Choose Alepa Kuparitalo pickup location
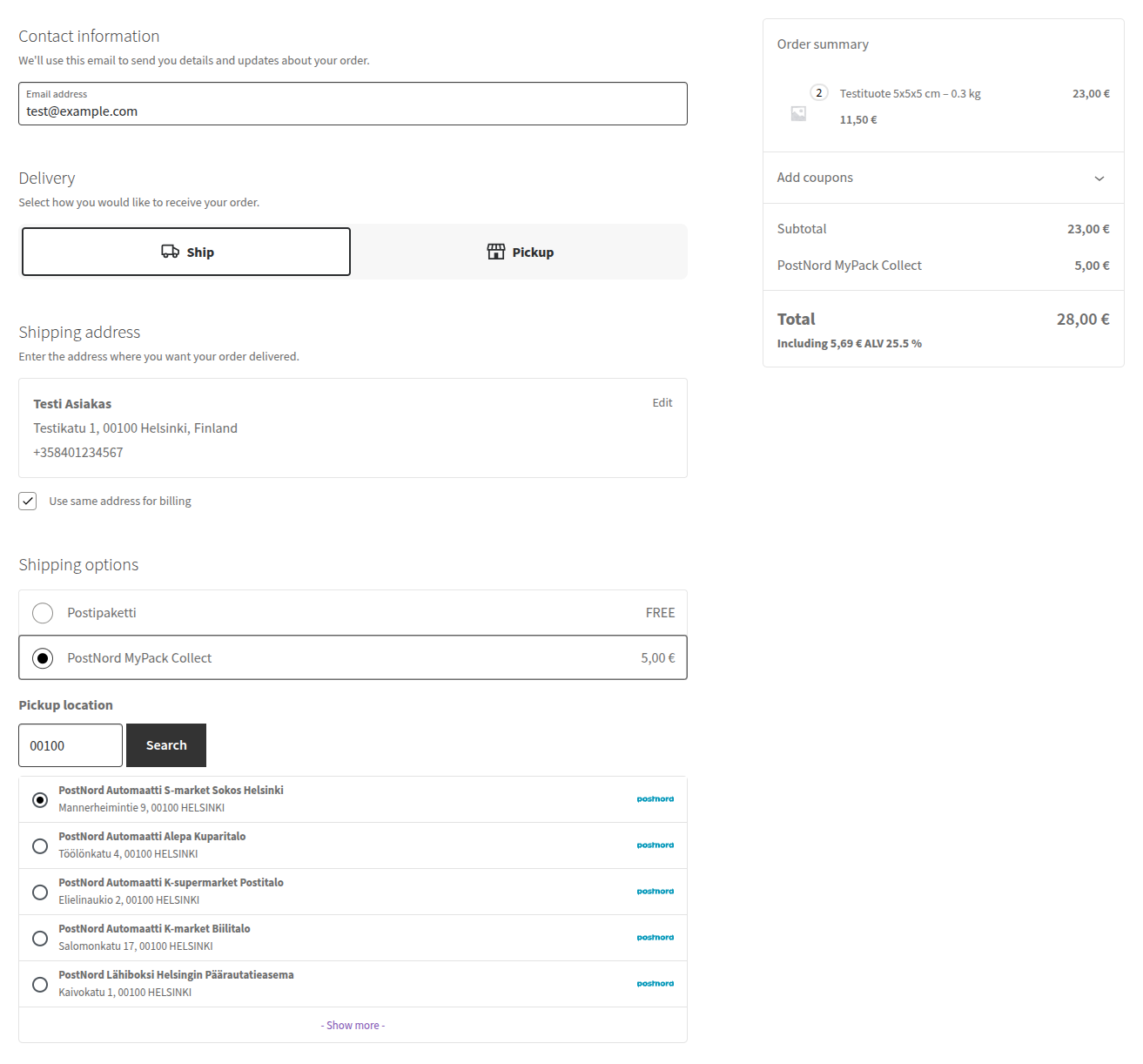 coord(40,845)
